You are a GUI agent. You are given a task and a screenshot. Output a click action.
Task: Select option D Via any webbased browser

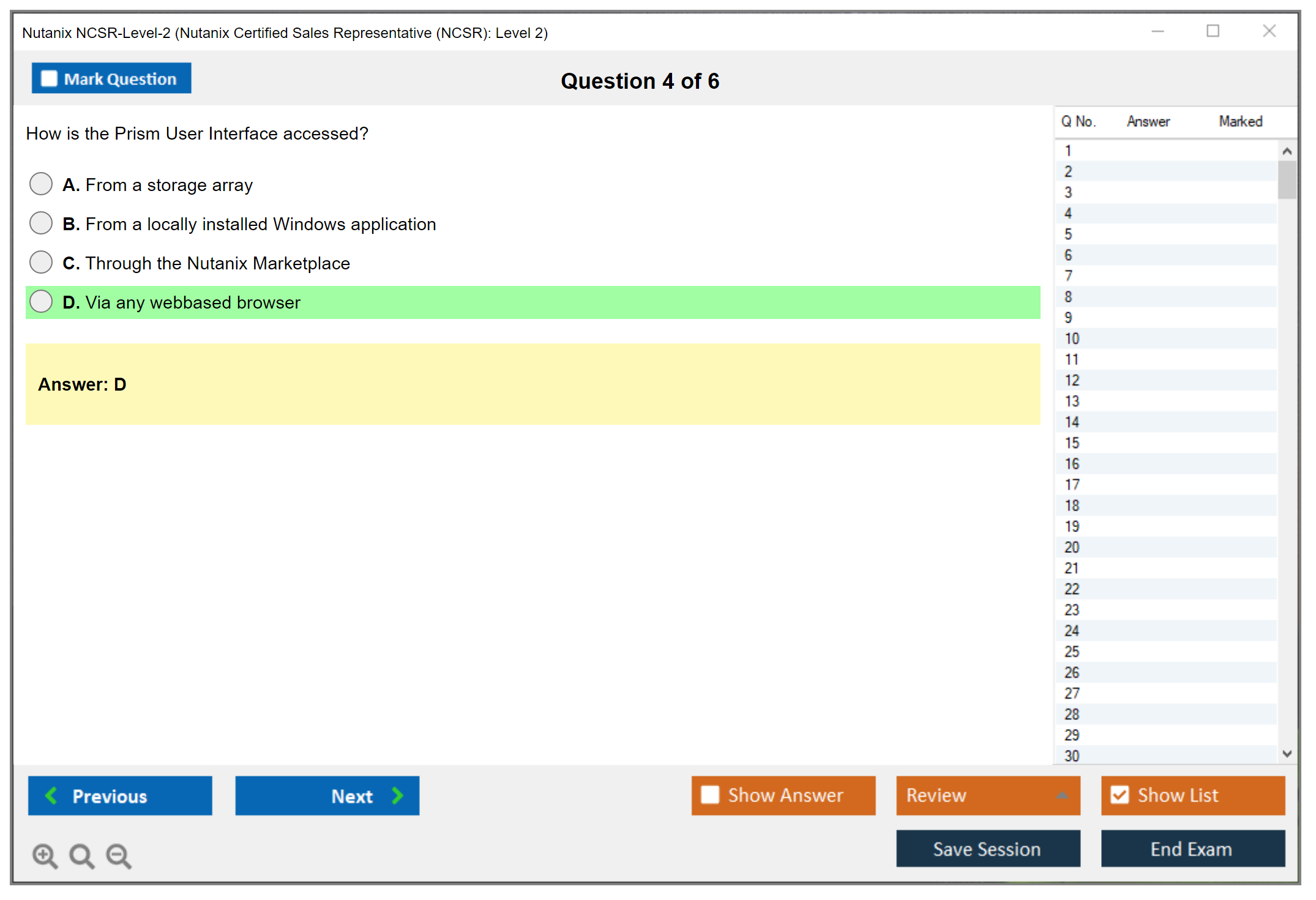tap(41, 301)
